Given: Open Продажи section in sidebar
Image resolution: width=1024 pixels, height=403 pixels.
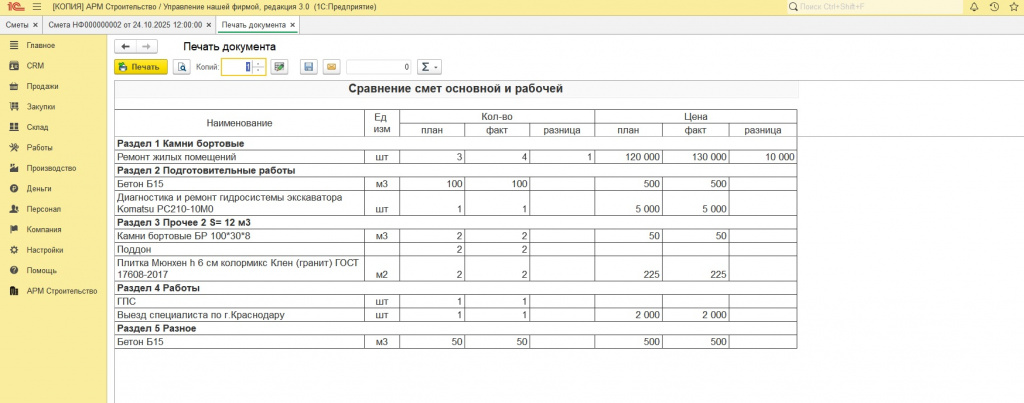Looking at the screenshot, I should 42,86.
